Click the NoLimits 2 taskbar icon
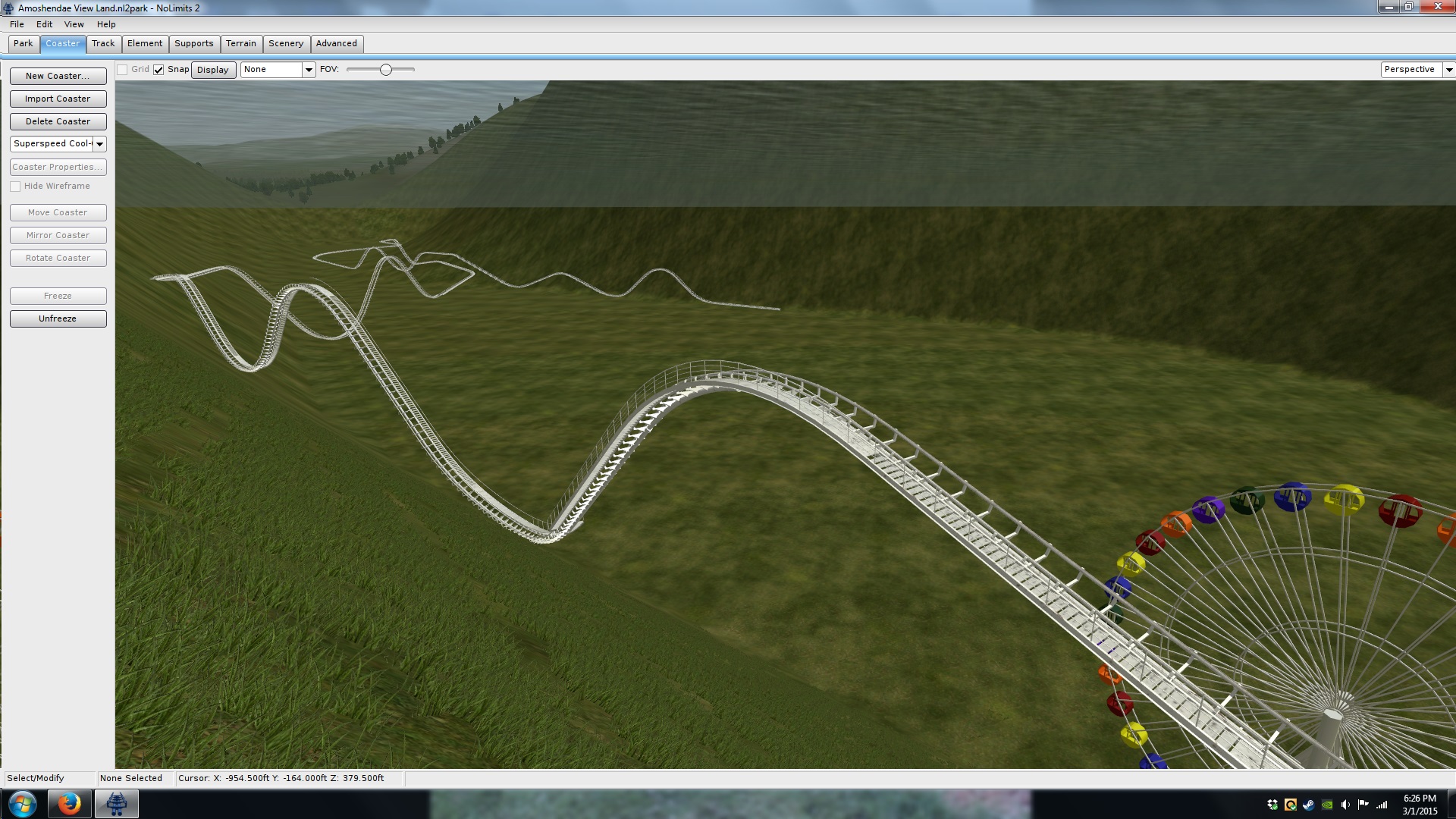The image size is (1456, 819). (x=116, y=804)
